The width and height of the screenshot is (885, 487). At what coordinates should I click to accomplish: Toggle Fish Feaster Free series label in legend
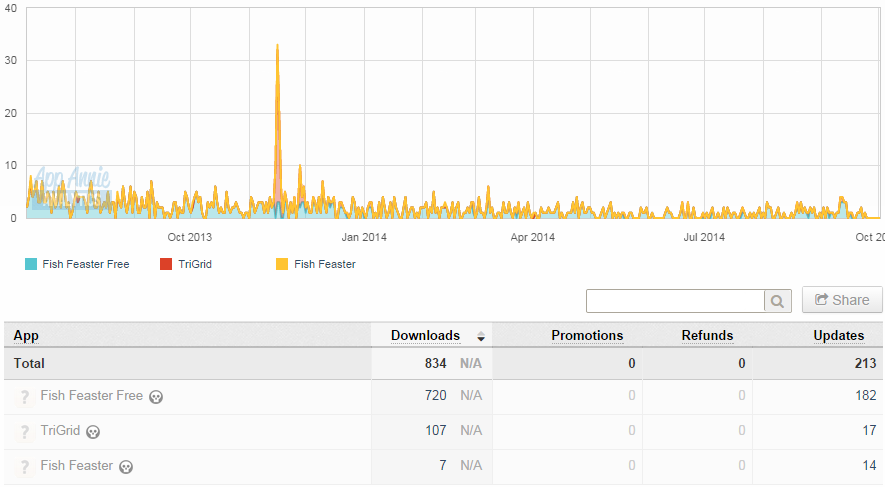pos(86,264)
